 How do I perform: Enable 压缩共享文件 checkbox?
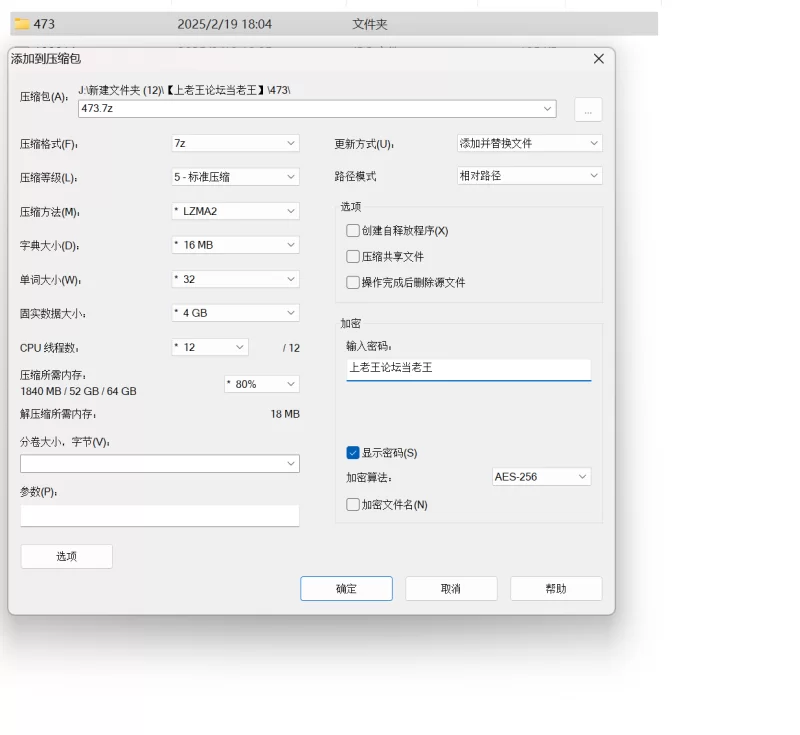pos(353,257)
